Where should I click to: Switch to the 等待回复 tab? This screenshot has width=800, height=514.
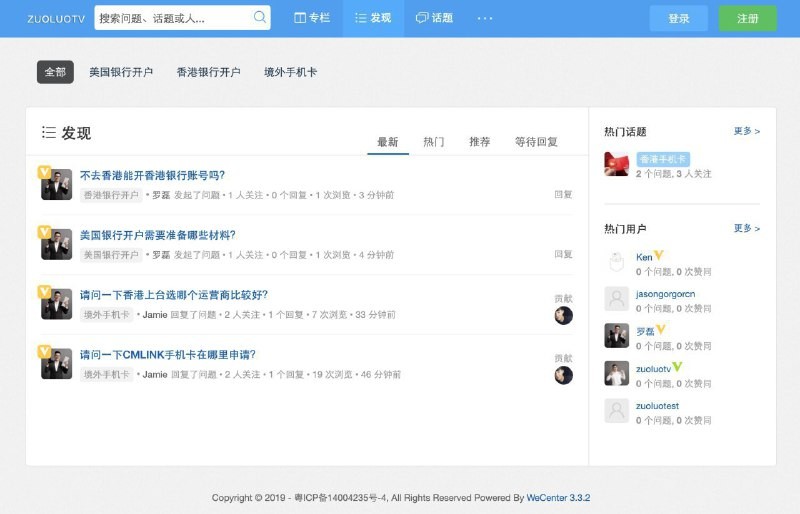click(x=536, y=142)
